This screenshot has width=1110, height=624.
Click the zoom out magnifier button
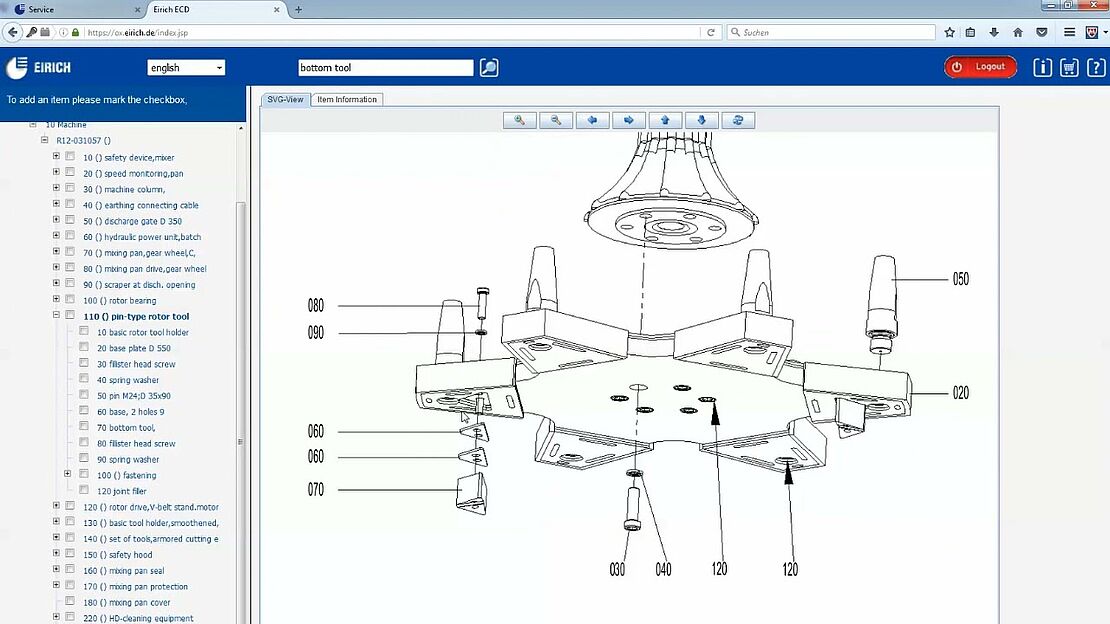[x=556, y=120]
